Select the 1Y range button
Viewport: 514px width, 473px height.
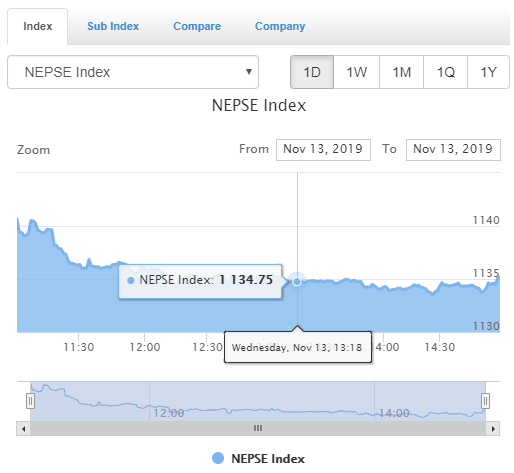coord(488,72)
